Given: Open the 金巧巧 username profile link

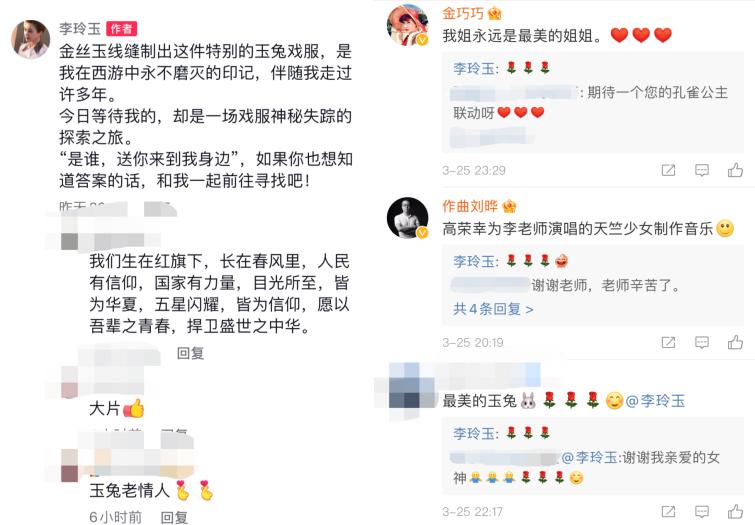Looking at the screenshot, I should 463,13.
